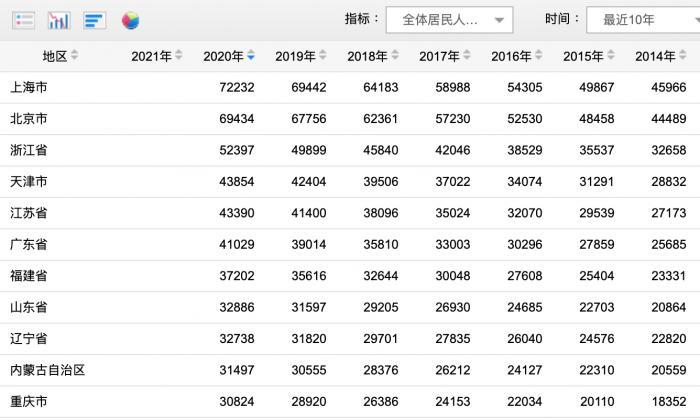Switch to pie chart view

tap(130, 21)
